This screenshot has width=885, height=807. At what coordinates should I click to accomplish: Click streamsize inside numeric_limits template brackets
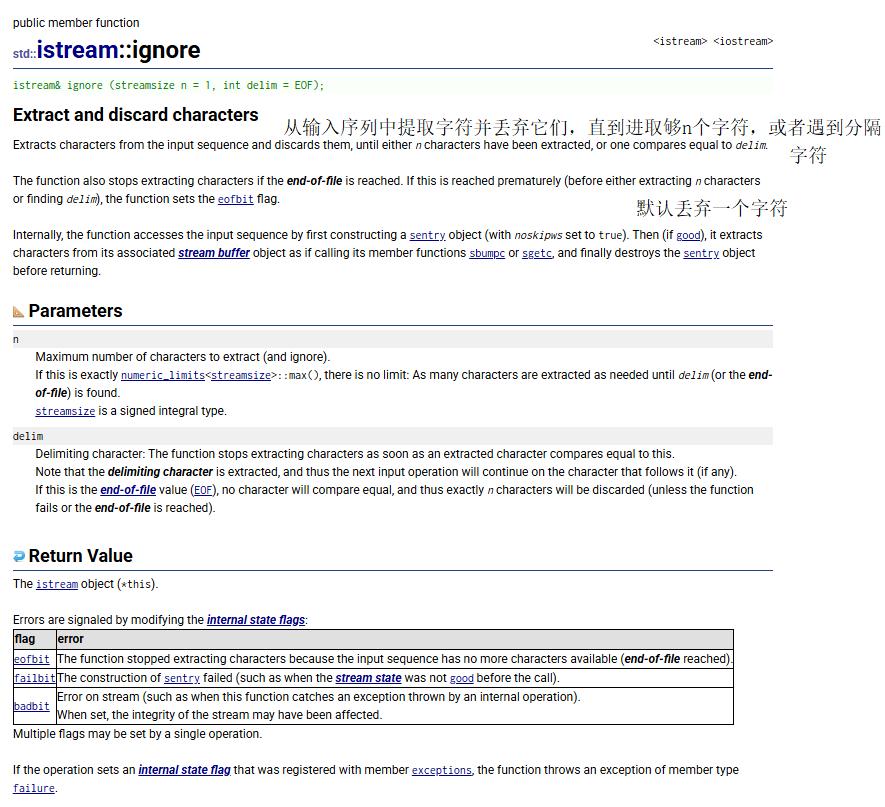[240, 375]
